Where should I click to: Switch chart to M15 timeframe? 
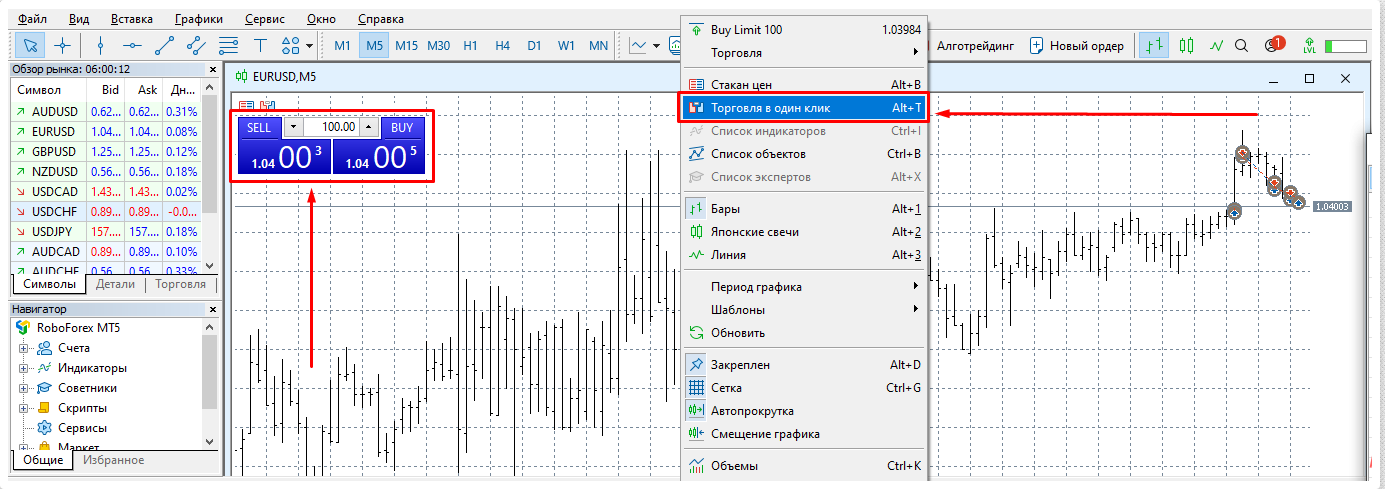406,45
